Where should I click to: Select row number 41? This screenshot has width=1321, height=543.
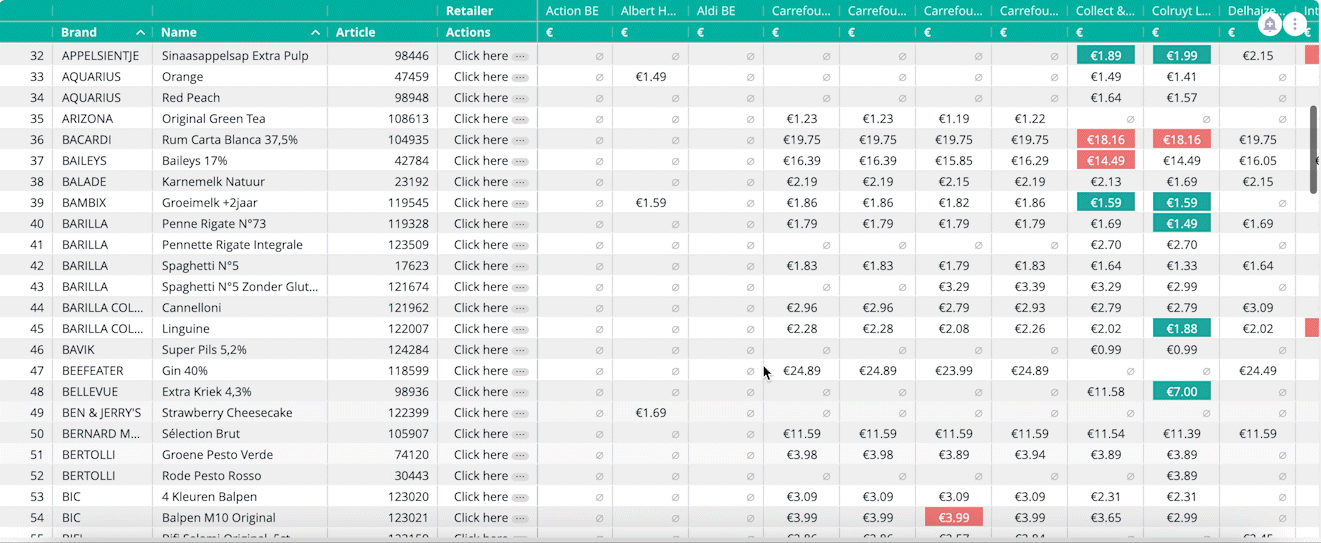click(37, 245)
